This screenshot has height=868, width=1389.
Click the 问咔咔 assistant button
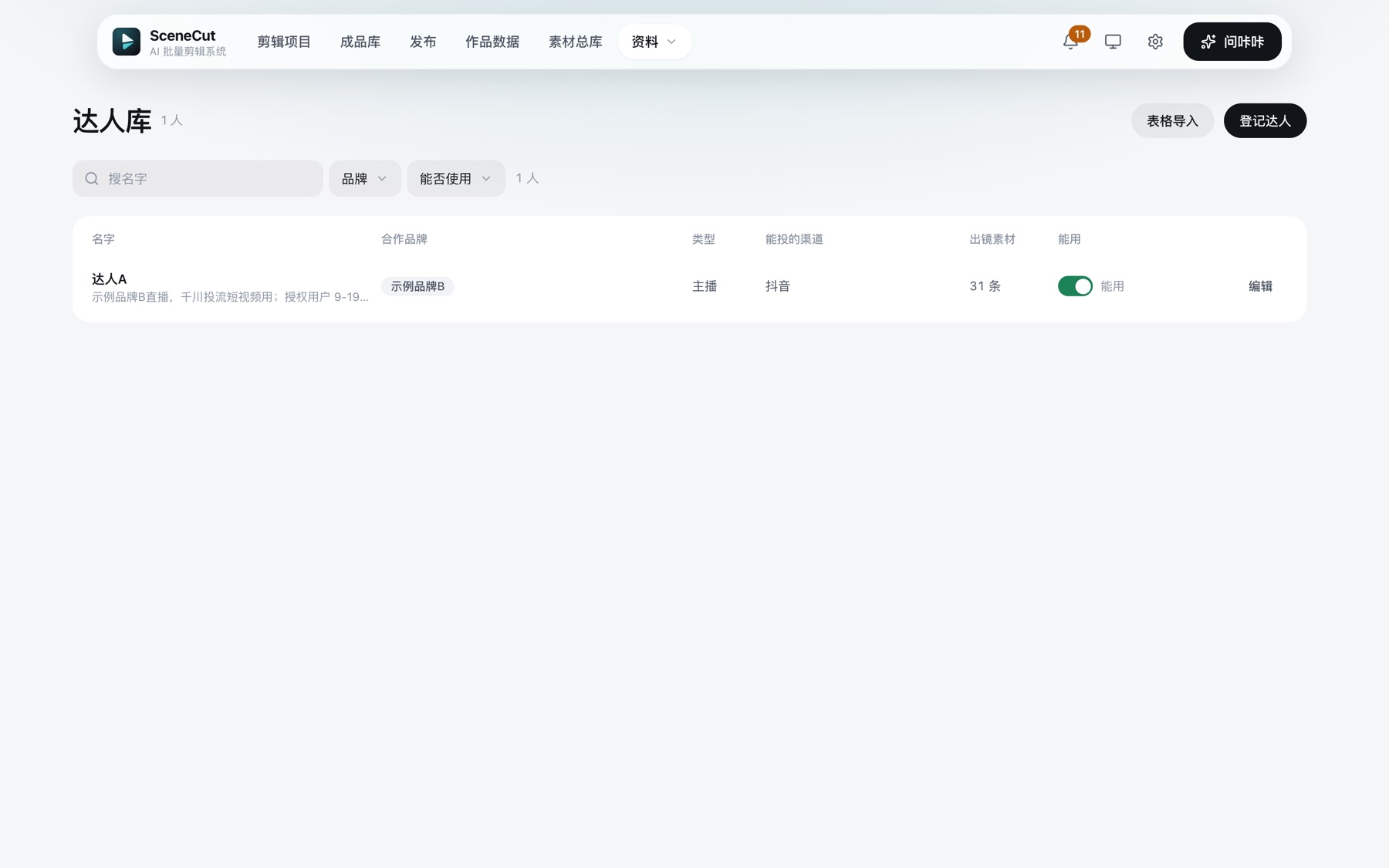[x=1232, y=42]
